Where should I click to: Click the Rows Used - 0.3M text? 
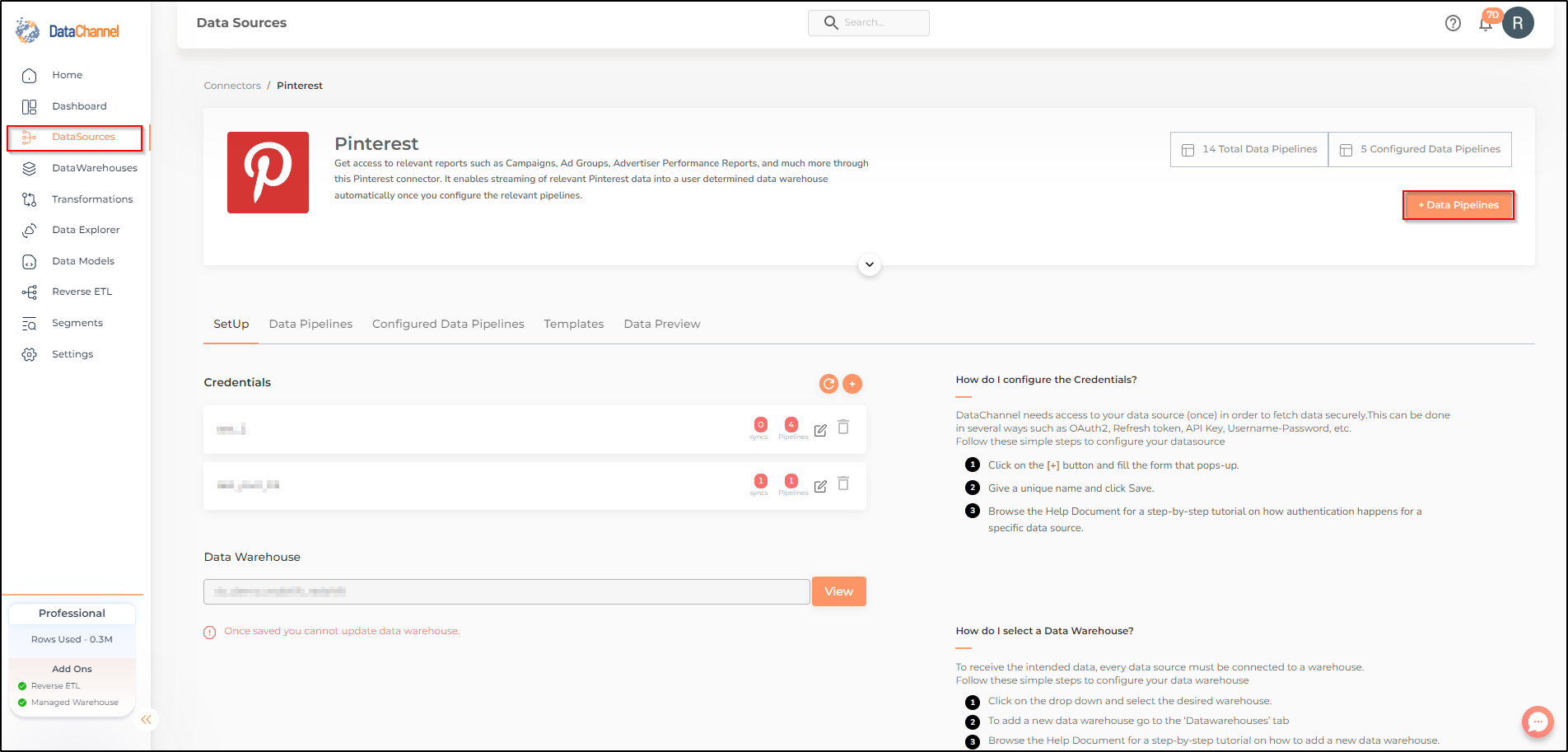pyautogui.click(x=72, y=640)
